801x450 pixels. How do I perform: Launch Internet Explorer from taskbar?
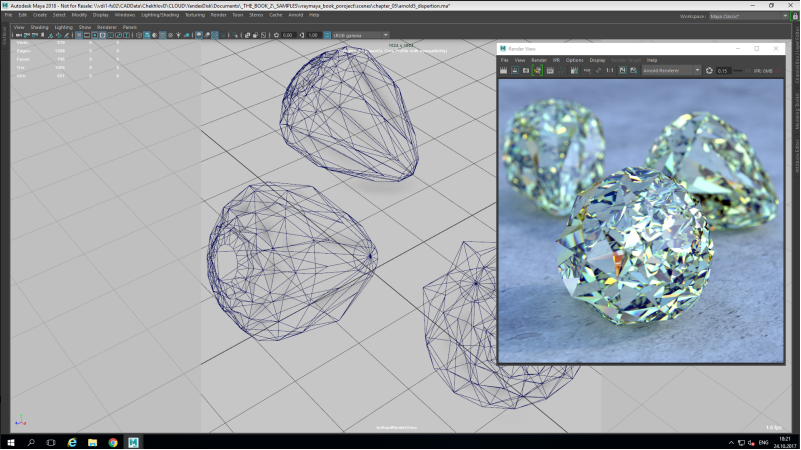72,442
